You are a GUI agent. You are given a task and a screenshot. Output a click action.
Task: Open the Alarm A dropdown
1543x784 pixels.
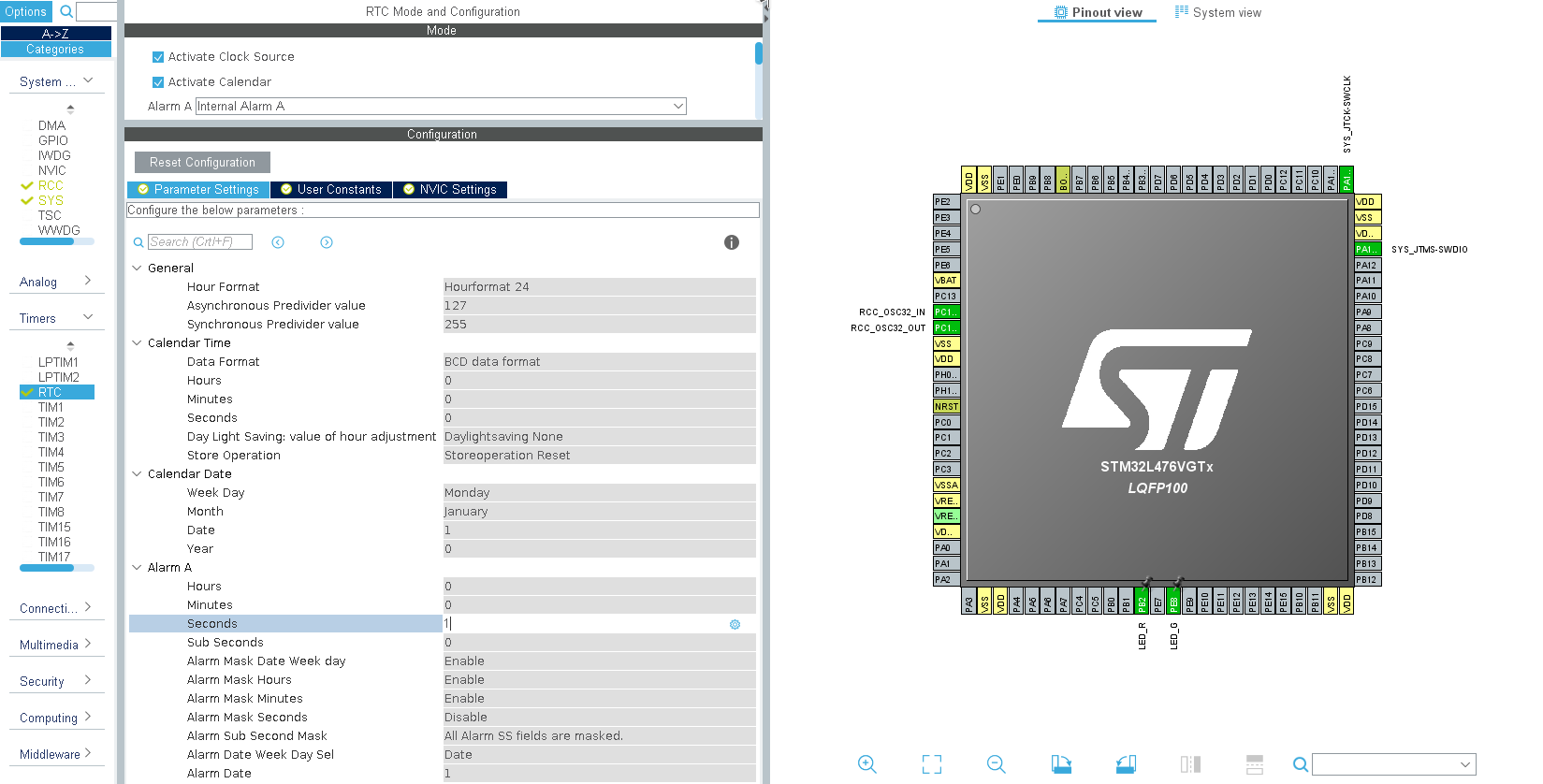678,107
